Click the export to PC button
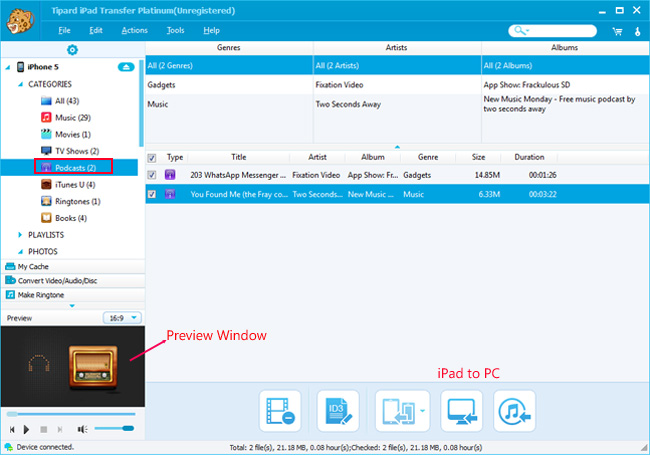This screenshot has height=455, width=650. coord(461,411)
